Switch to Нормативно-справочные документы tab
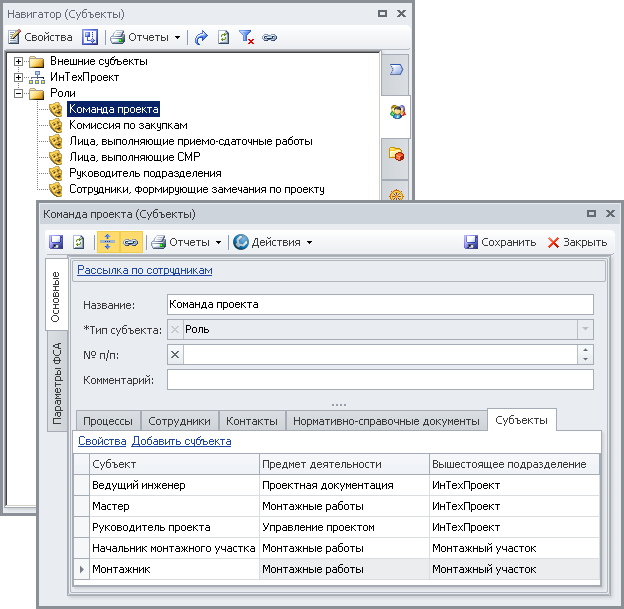This screenshot has height=609, width=624. (386, 421)
